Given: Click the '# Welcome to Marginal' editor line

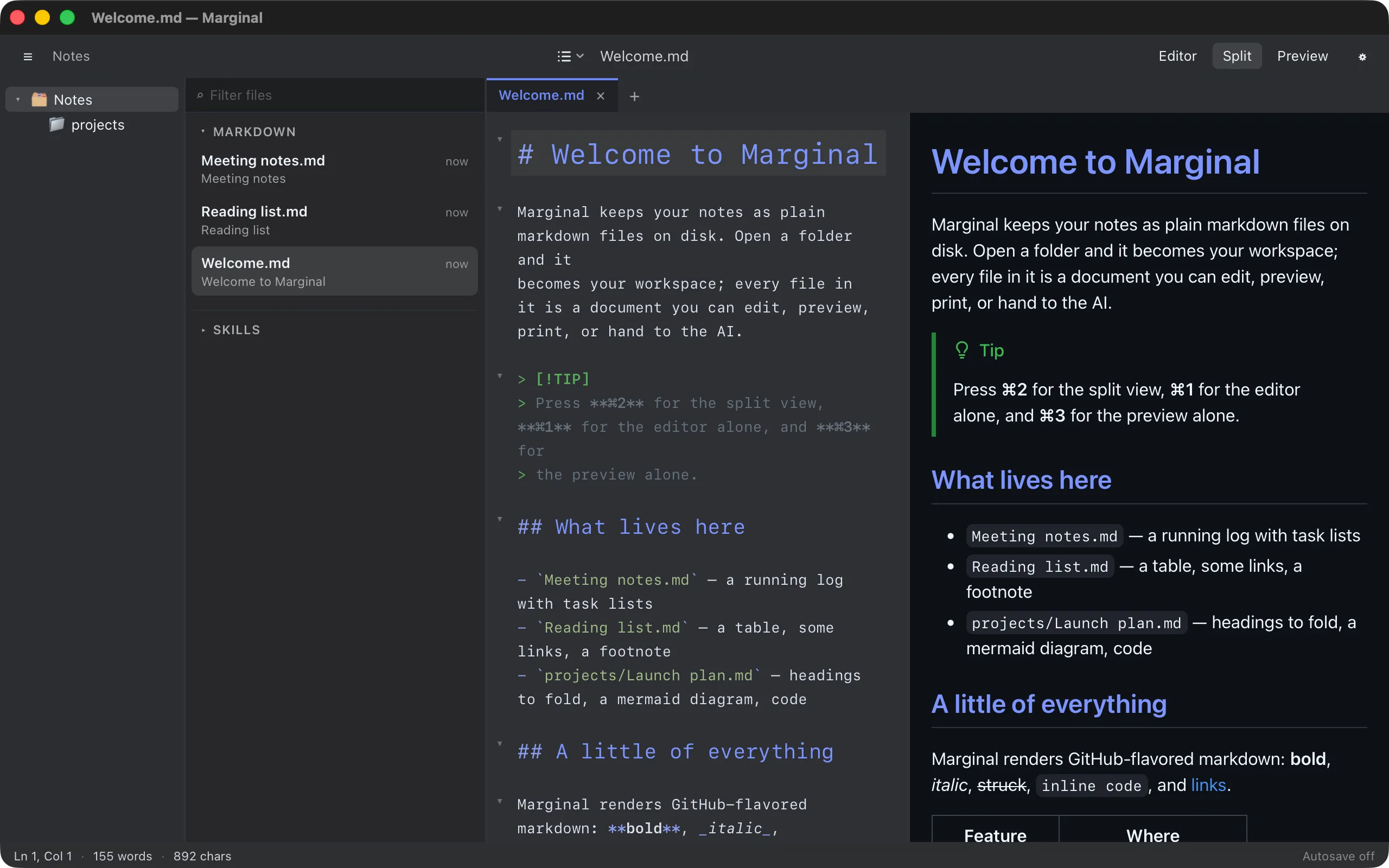Looking at the screenshot, I should (x=697, y=154).
